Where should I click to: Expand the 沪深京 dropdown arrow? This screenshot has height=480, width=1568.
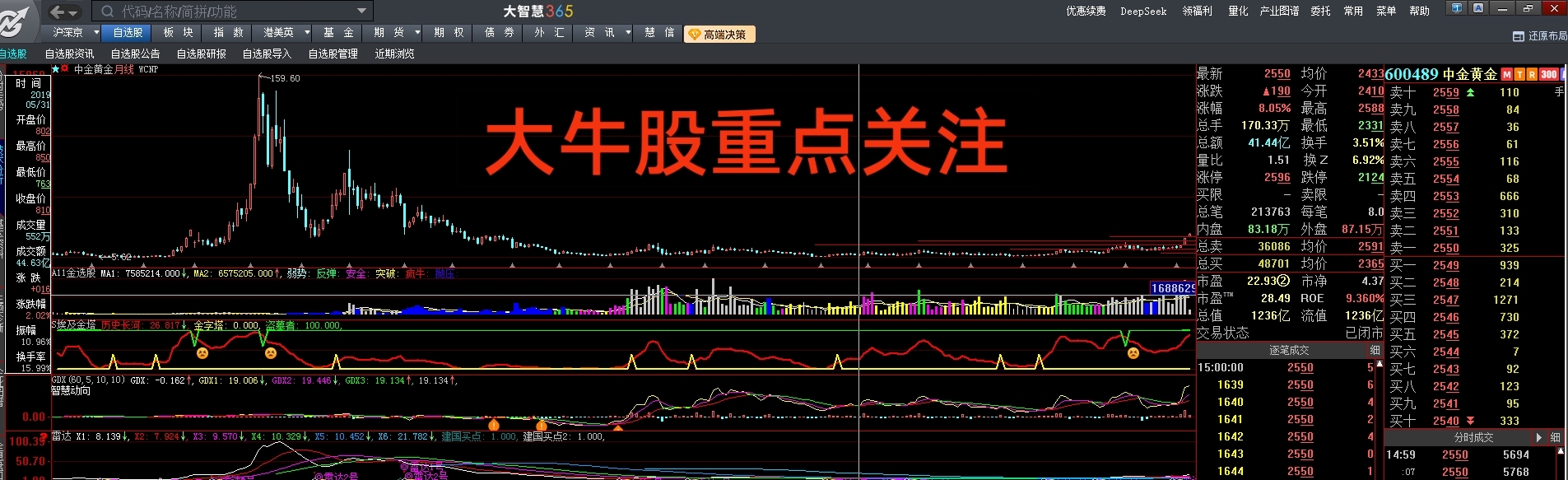coord(96,33)
